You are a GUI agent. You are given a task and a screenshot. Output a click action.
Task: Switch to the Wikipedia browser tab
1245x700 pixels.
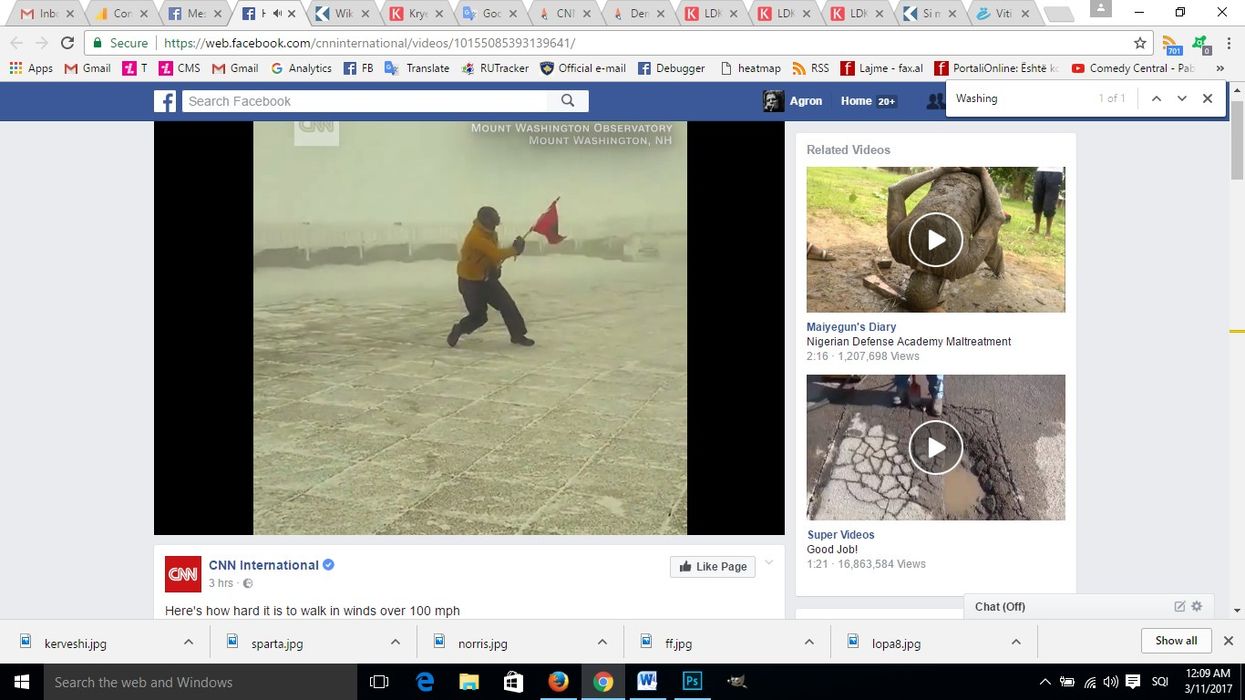(335, 14)
